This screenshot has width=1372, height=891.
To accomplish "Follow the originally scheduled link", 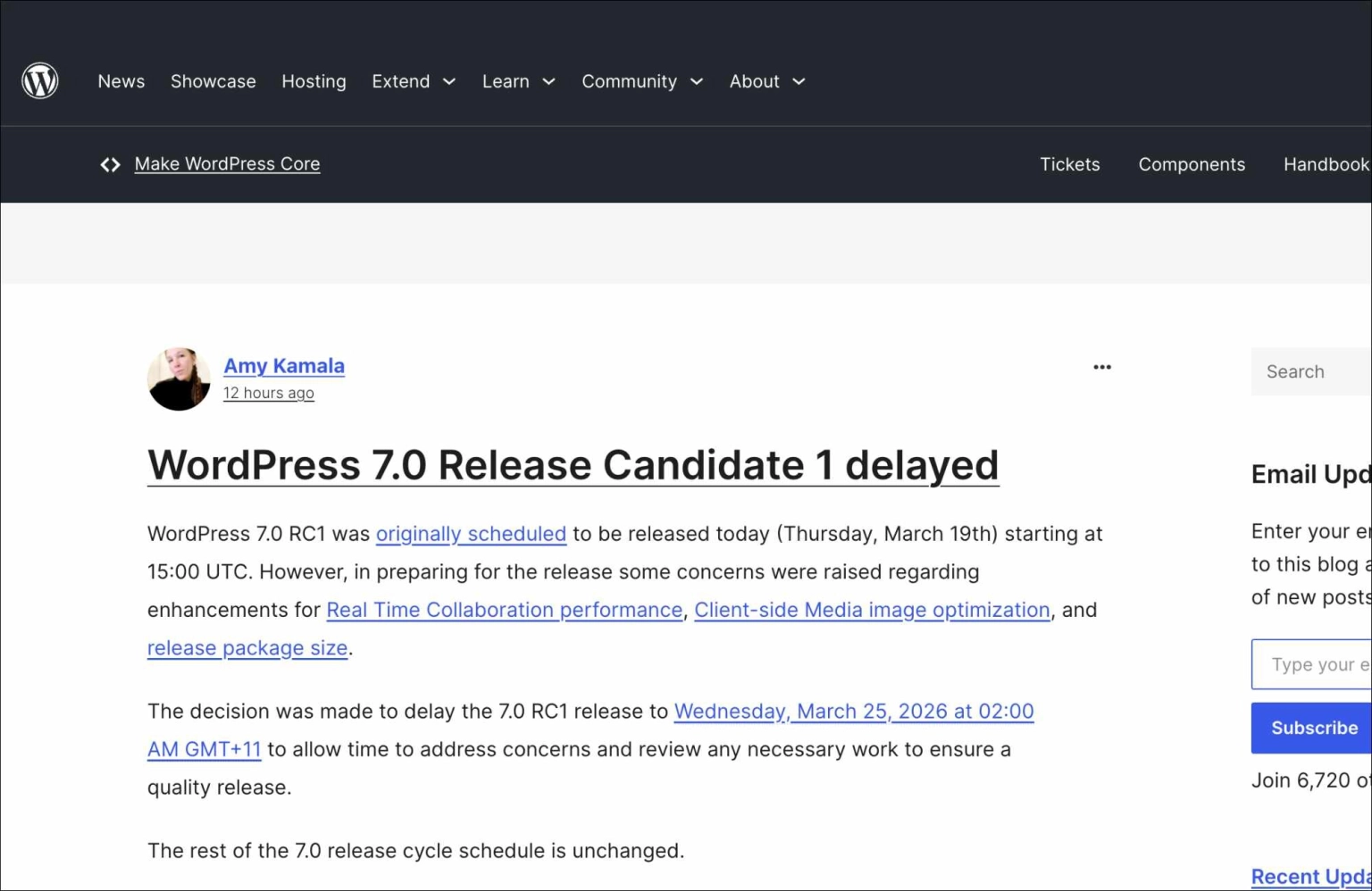I will coord(471,534).
